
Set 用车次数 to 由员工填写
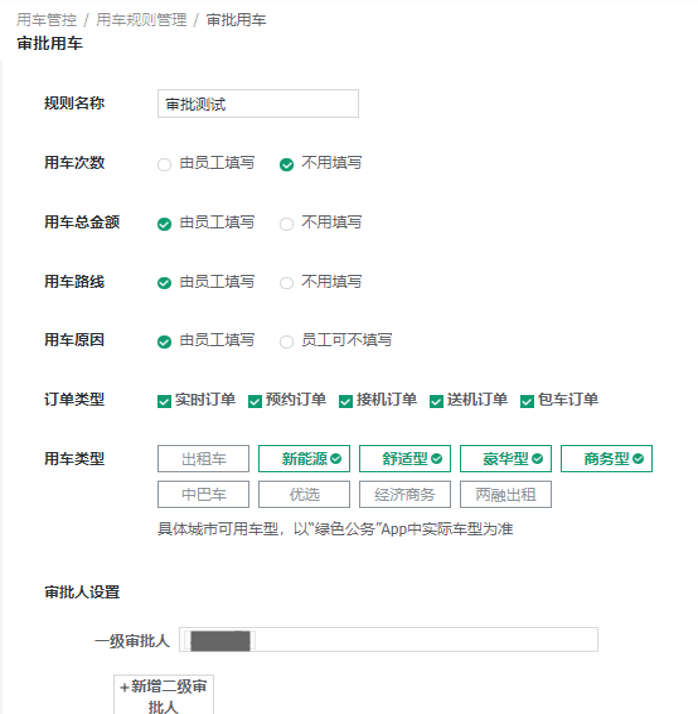coord(165,164)
